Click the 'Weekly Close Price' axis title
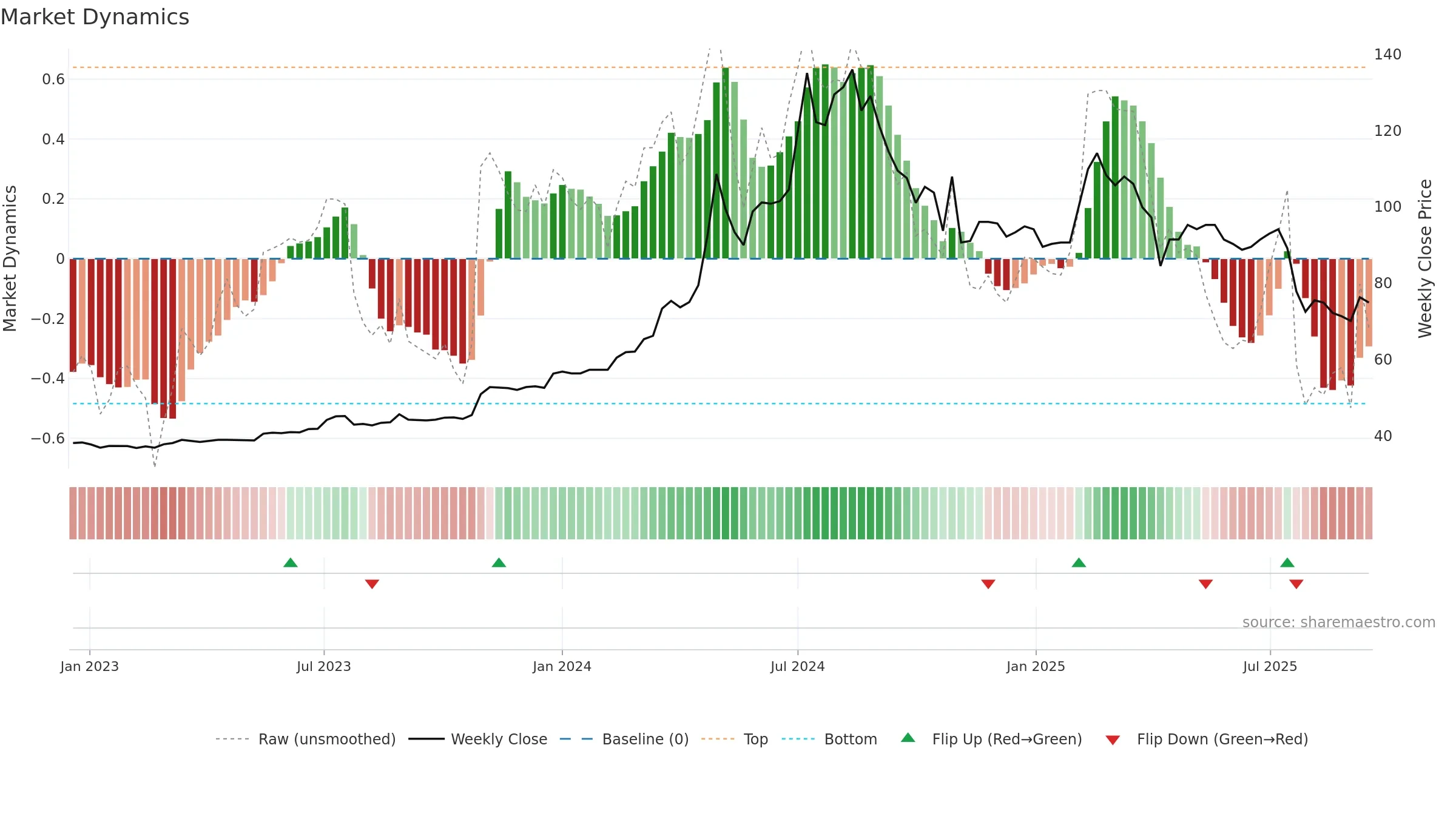Image resolution: width=1456 pixels, height=819 pixels. tap(1425, 258)
